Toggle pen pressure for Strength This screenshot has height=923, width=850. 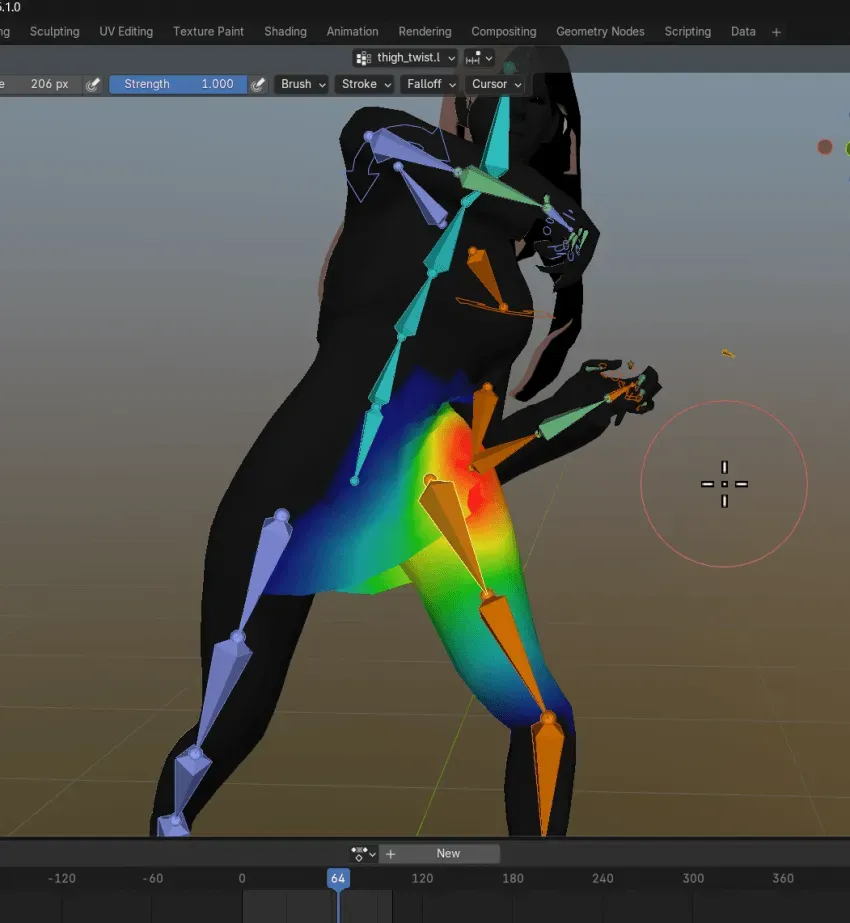click(x=257, y=84)
